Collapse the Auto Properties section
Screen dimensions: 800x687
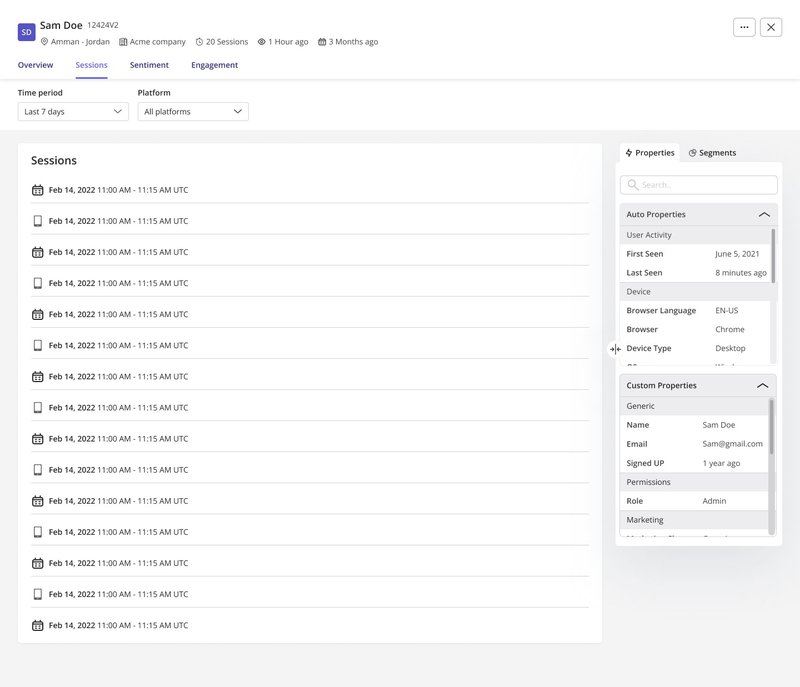[764, 214]
